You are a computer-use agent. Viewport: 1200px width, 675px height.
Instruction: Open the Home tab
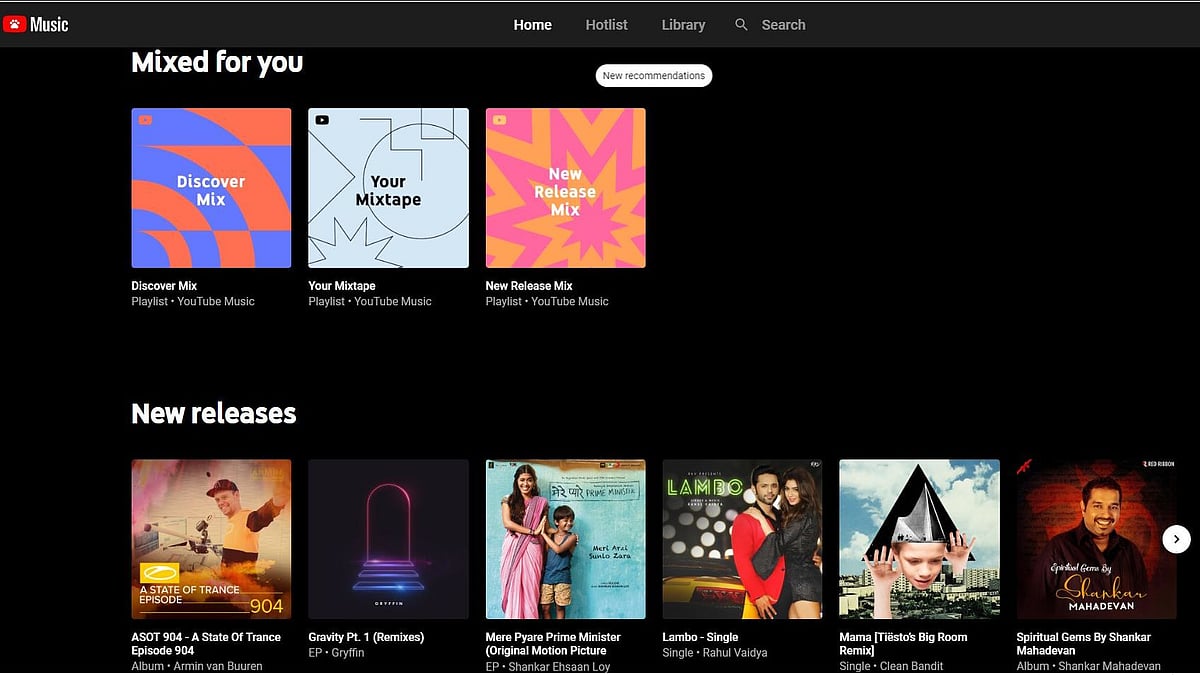tap(532, 25)
